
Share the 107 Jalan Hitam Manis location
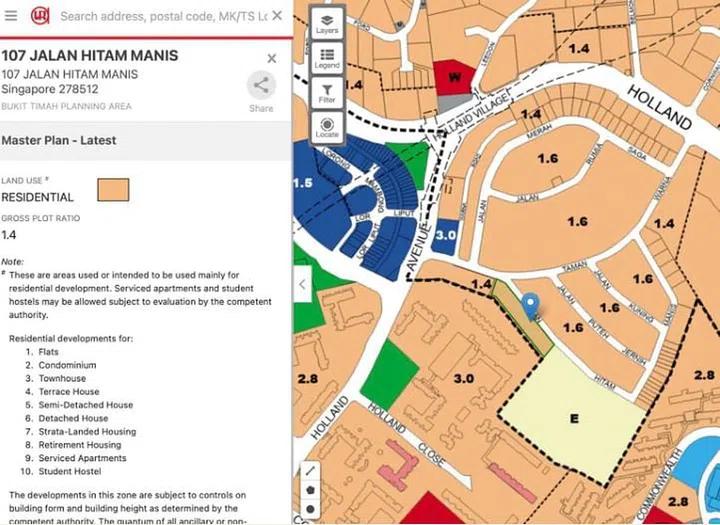click(x=261, y=90)
